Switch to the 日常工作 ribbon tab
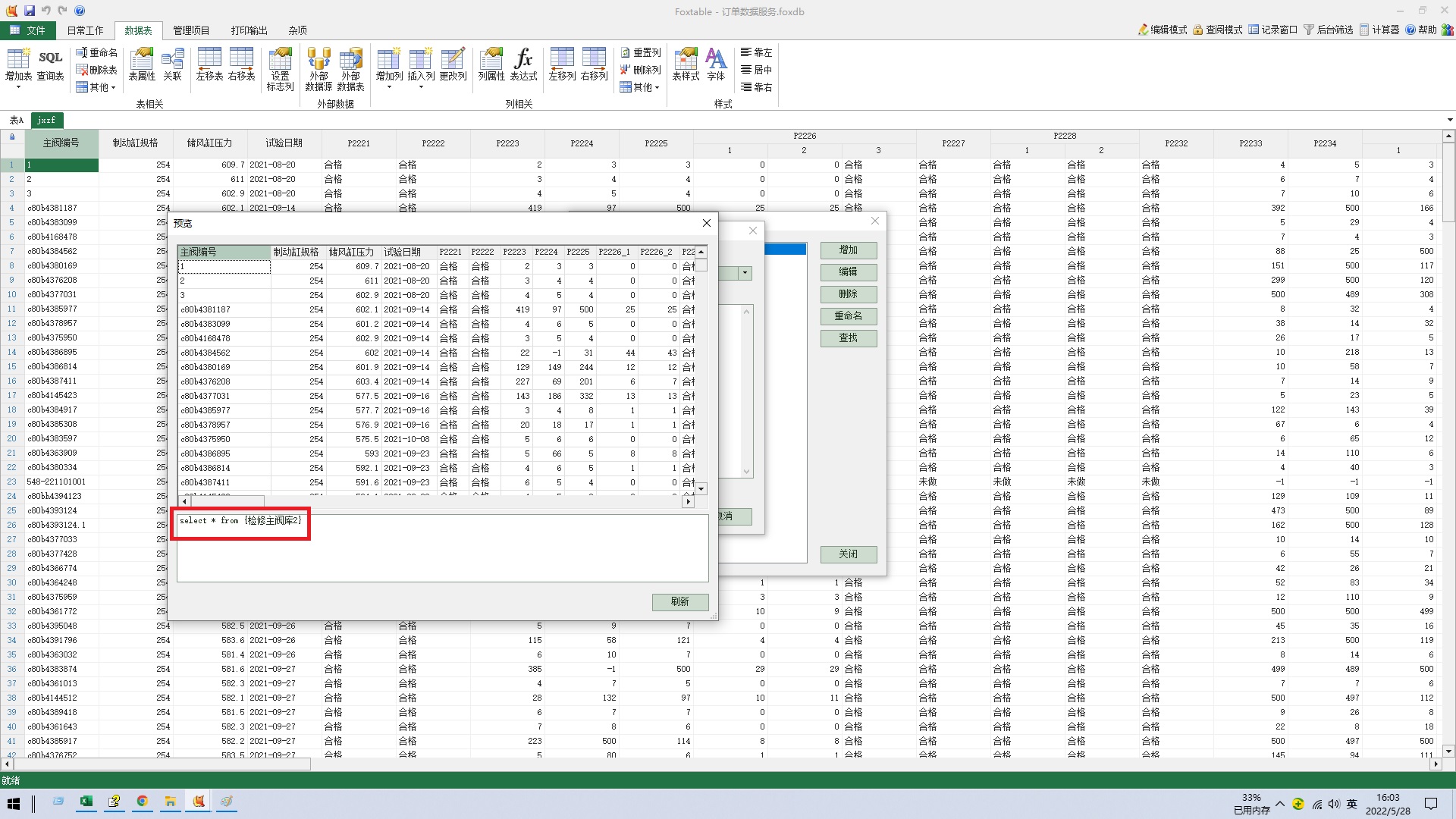The height and width of the screenshot is (819, 1456). [x=85, y=30]
